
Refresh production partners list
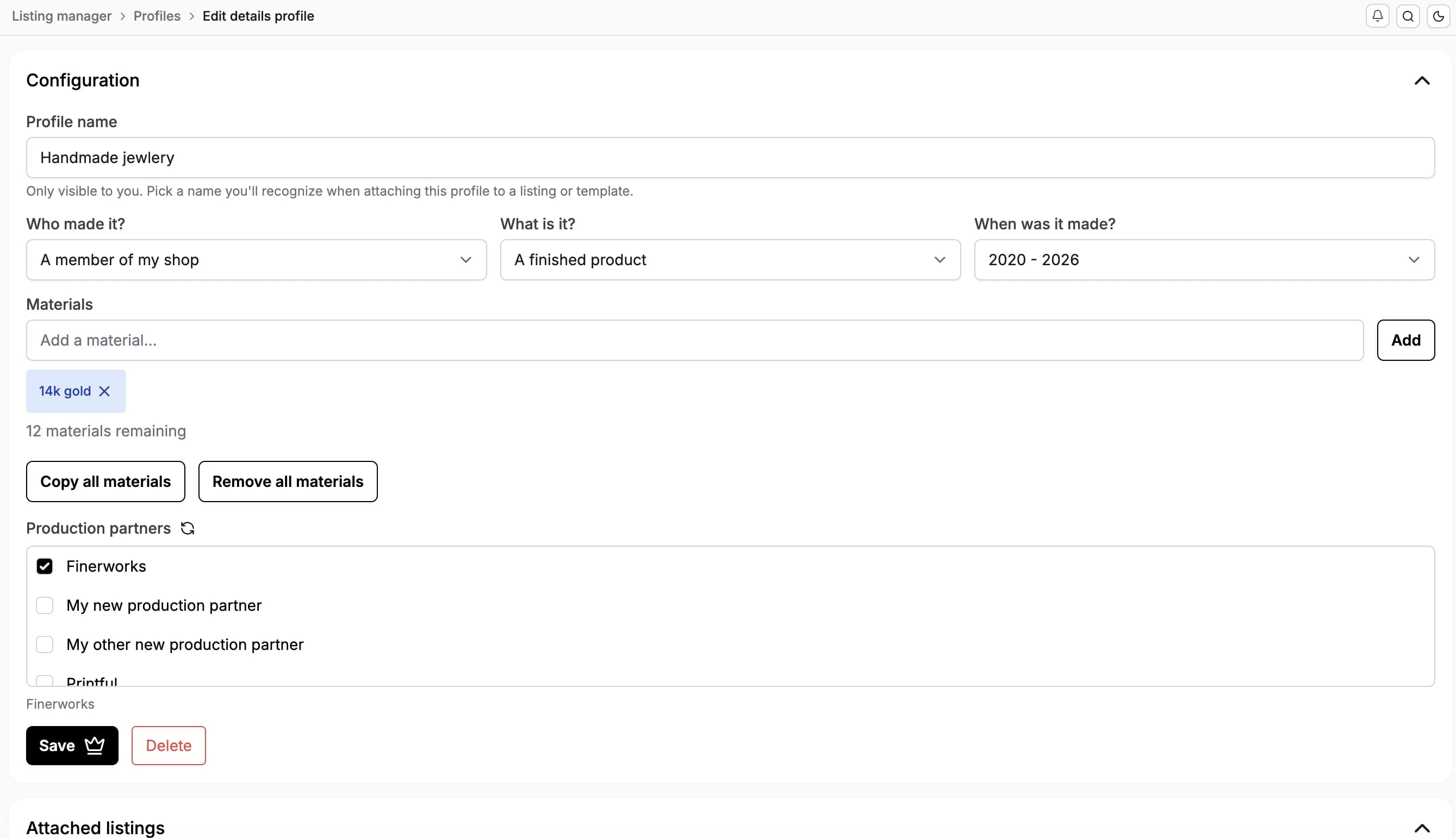pos(188,528)
